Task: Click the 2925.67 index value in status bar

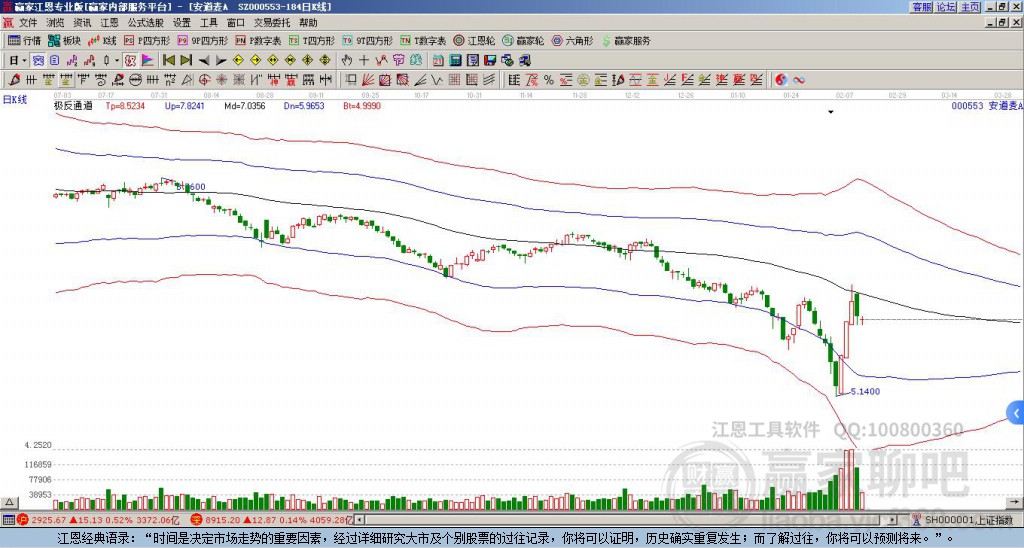Action: (x=49, y=520)
